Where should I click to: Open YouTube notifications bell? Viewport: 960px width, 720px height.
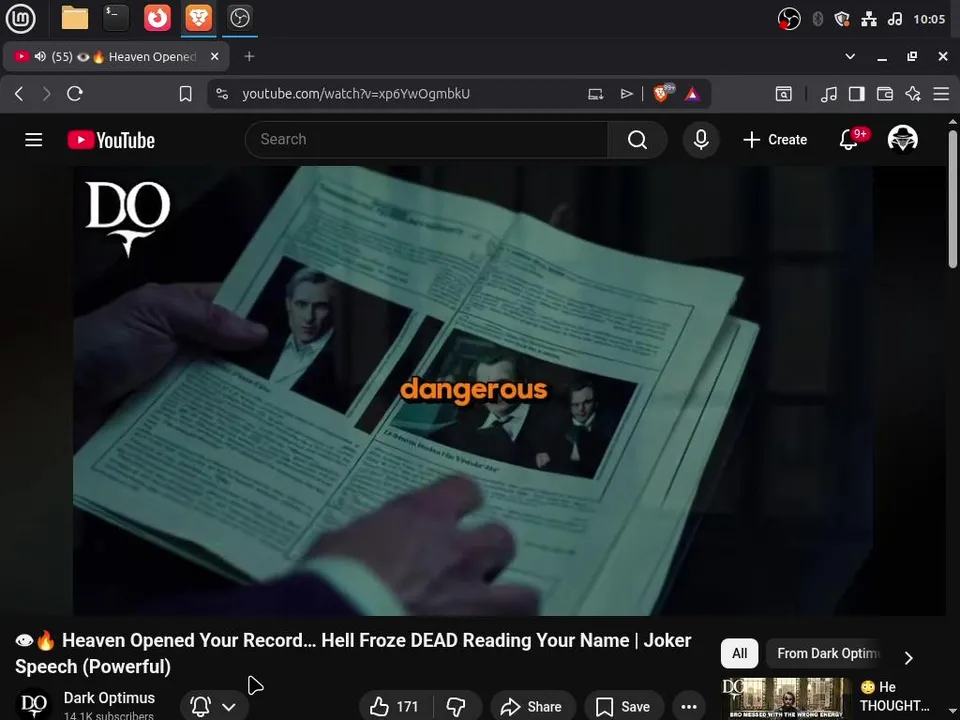(x=849, y=140)
